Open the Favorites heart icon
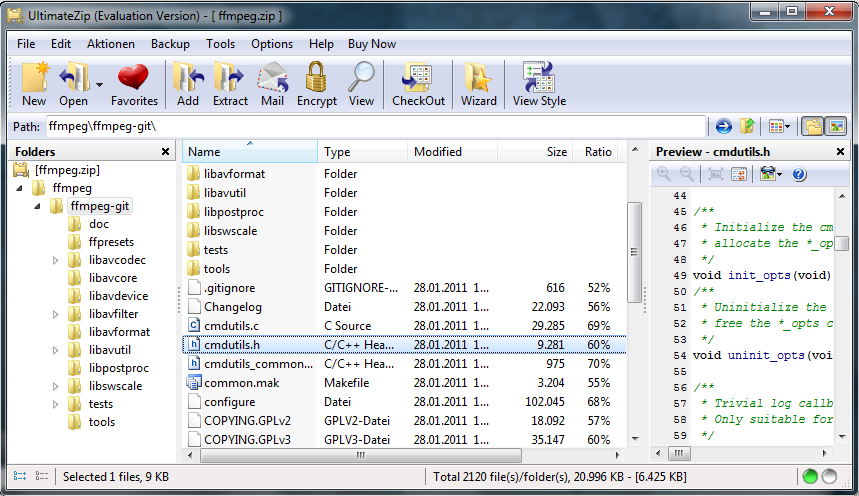Screen dimensions: 859x496 (134, 84)
